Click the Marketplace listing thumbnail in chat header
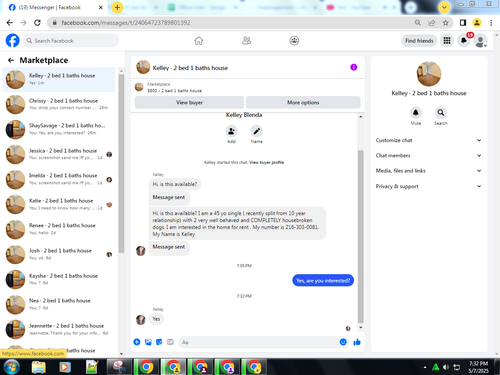This screenshot has width=500, height=375. click(139, 87)
